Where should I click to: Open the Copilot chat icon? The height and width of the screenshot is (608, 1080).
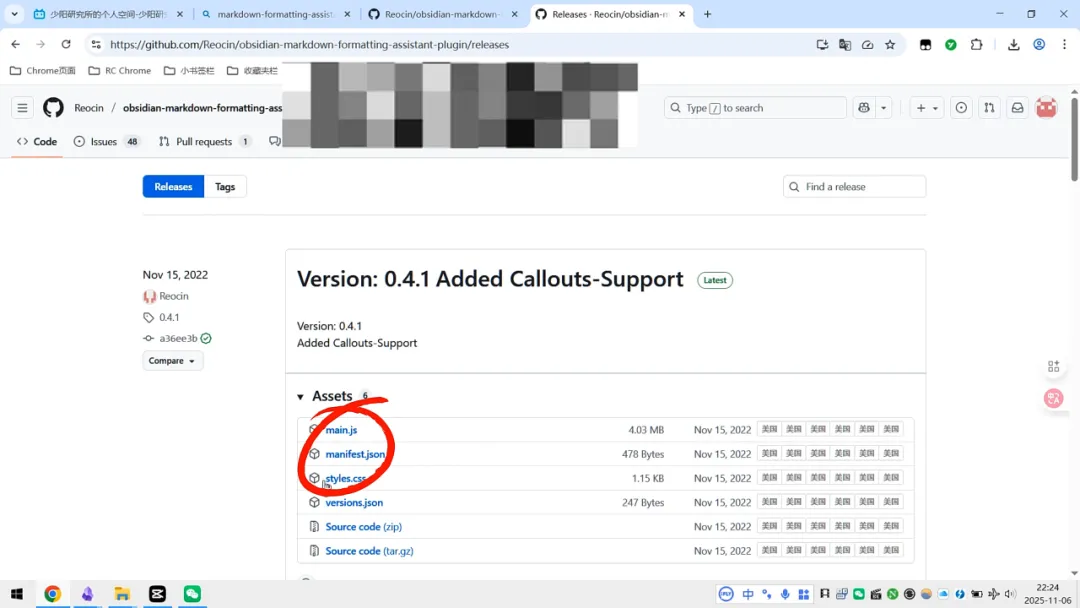863,108
